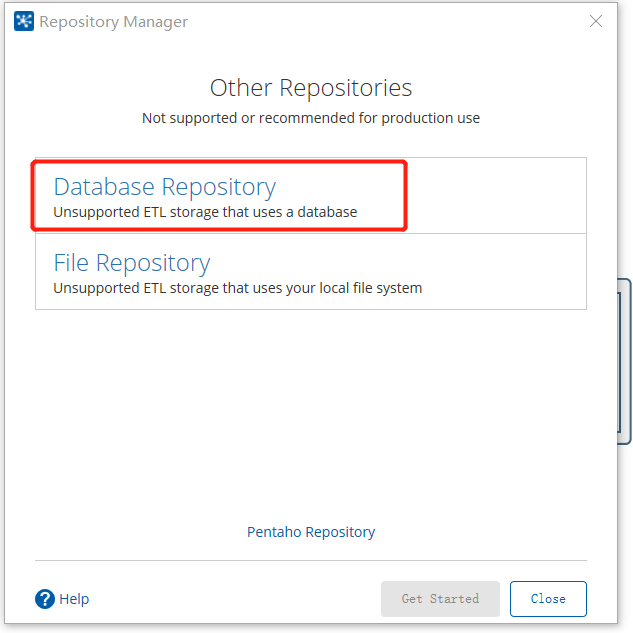Select the Database Repository heading
Screen dimensions: 633x633
164,187
